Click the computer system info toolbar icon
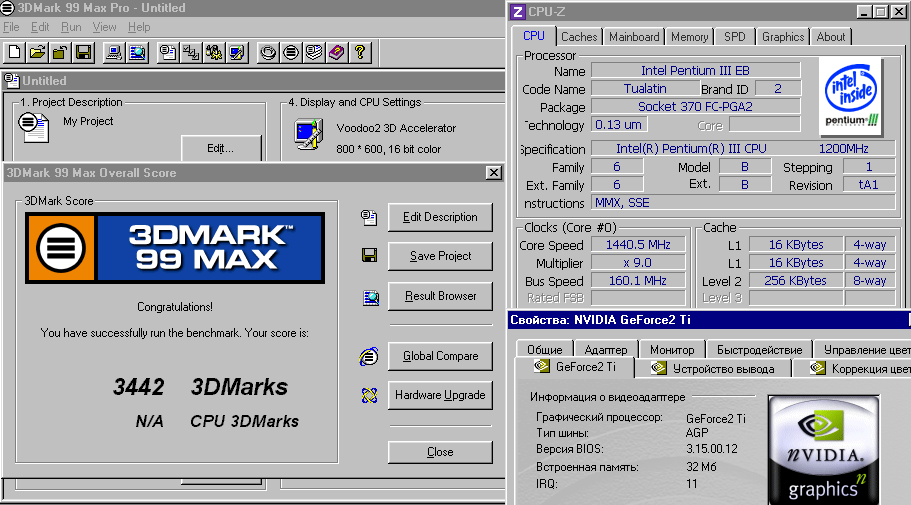This screenshot has height=505, width=911. coord(114,52)
